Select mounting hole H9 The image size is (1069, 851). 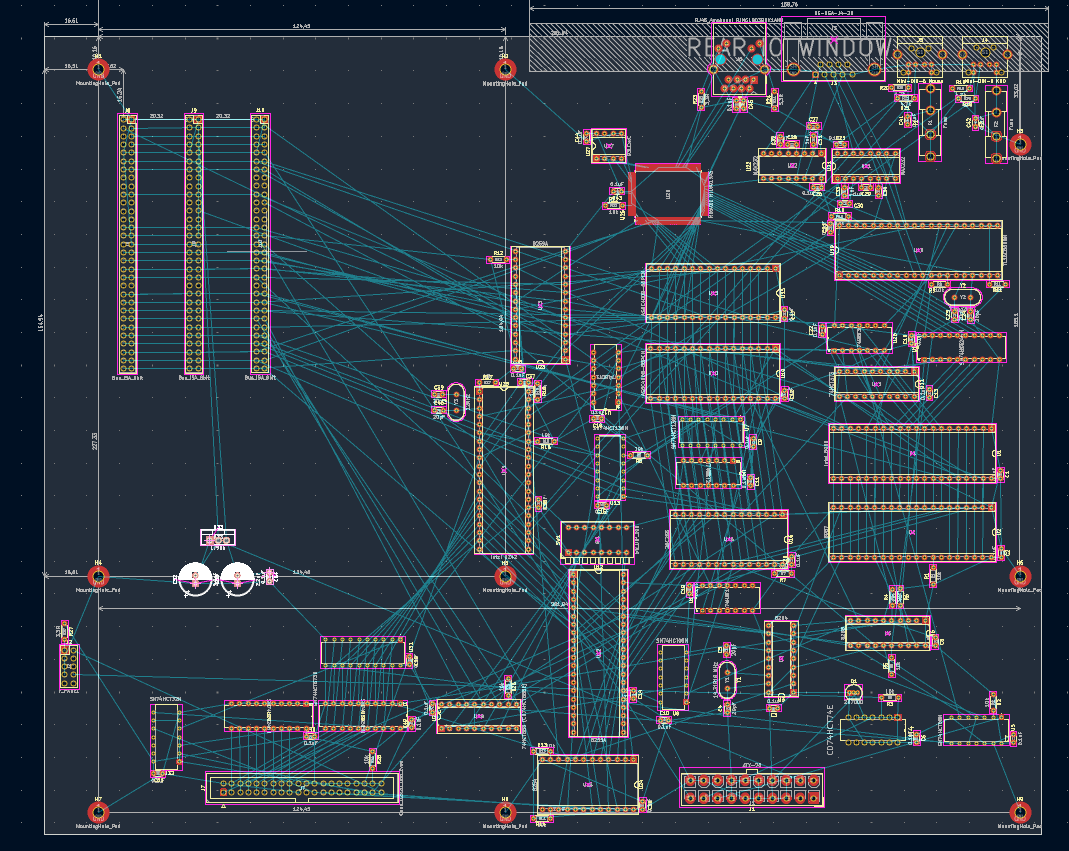[1020, 812]
